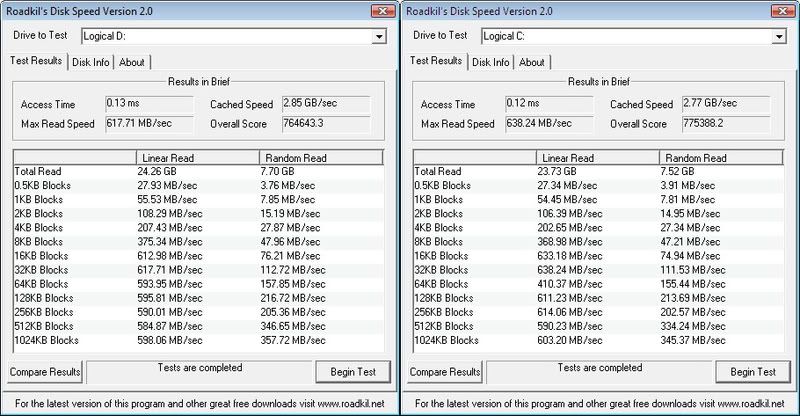Viewport: 800px width, 416px height.
Task: Click Cached Speed field 2.85 GB/sec
Action: point(326,104)
